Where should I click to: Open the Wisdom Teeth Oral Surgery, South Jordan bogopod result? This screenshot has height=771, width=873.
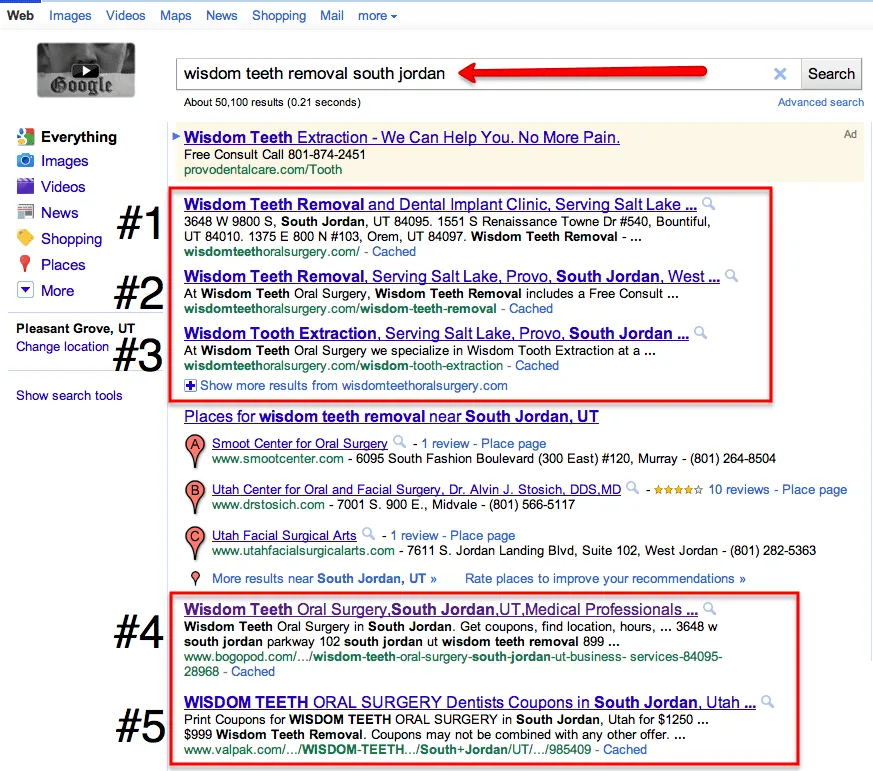(x=441, y=610)
